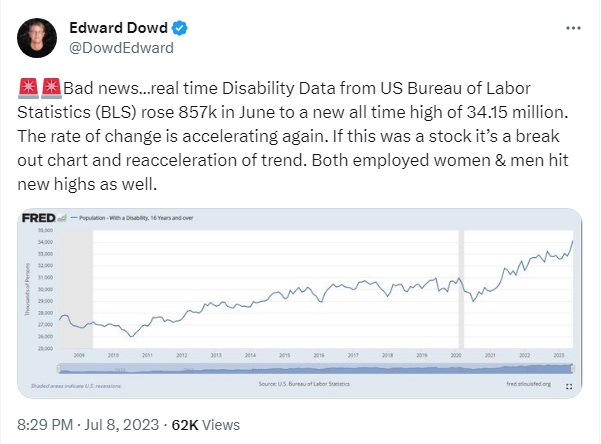Viewport: 601px width, 444px height.
Task: Click the 62K Views count
Action: pos(205,425)
